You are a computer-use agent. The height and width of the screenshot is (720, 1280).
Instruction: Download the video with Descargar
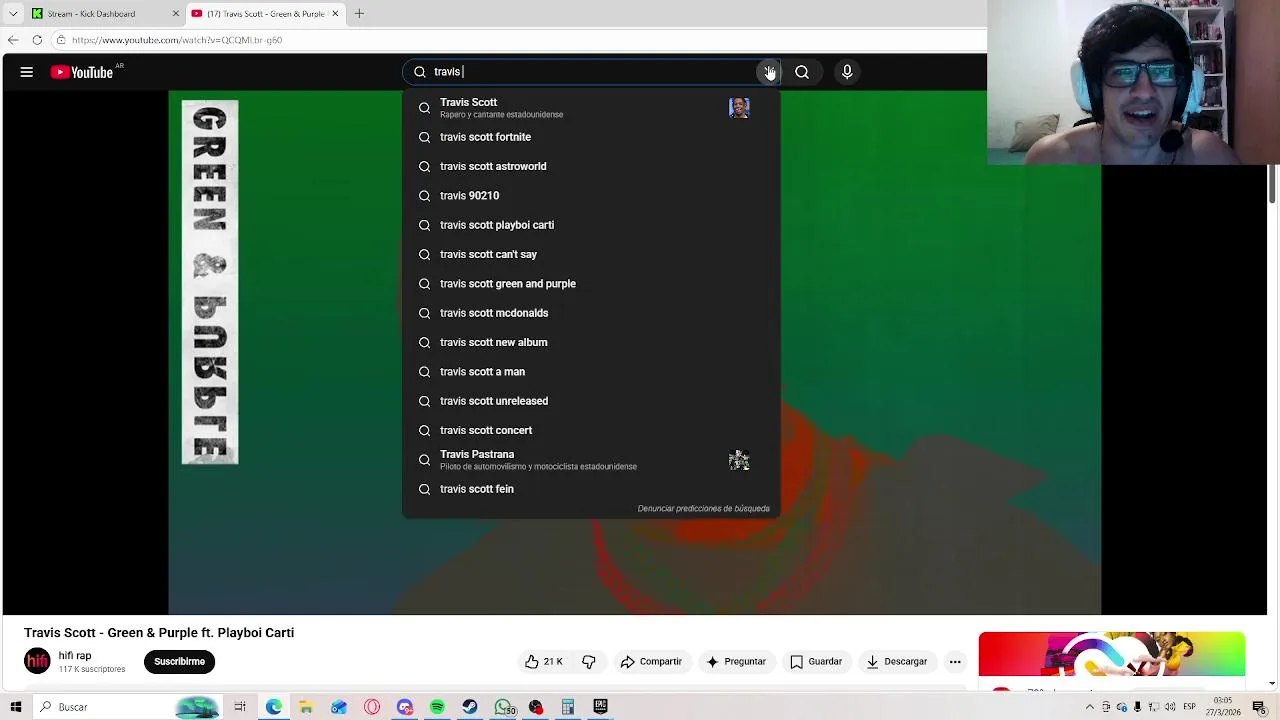(x=897, y=661)
